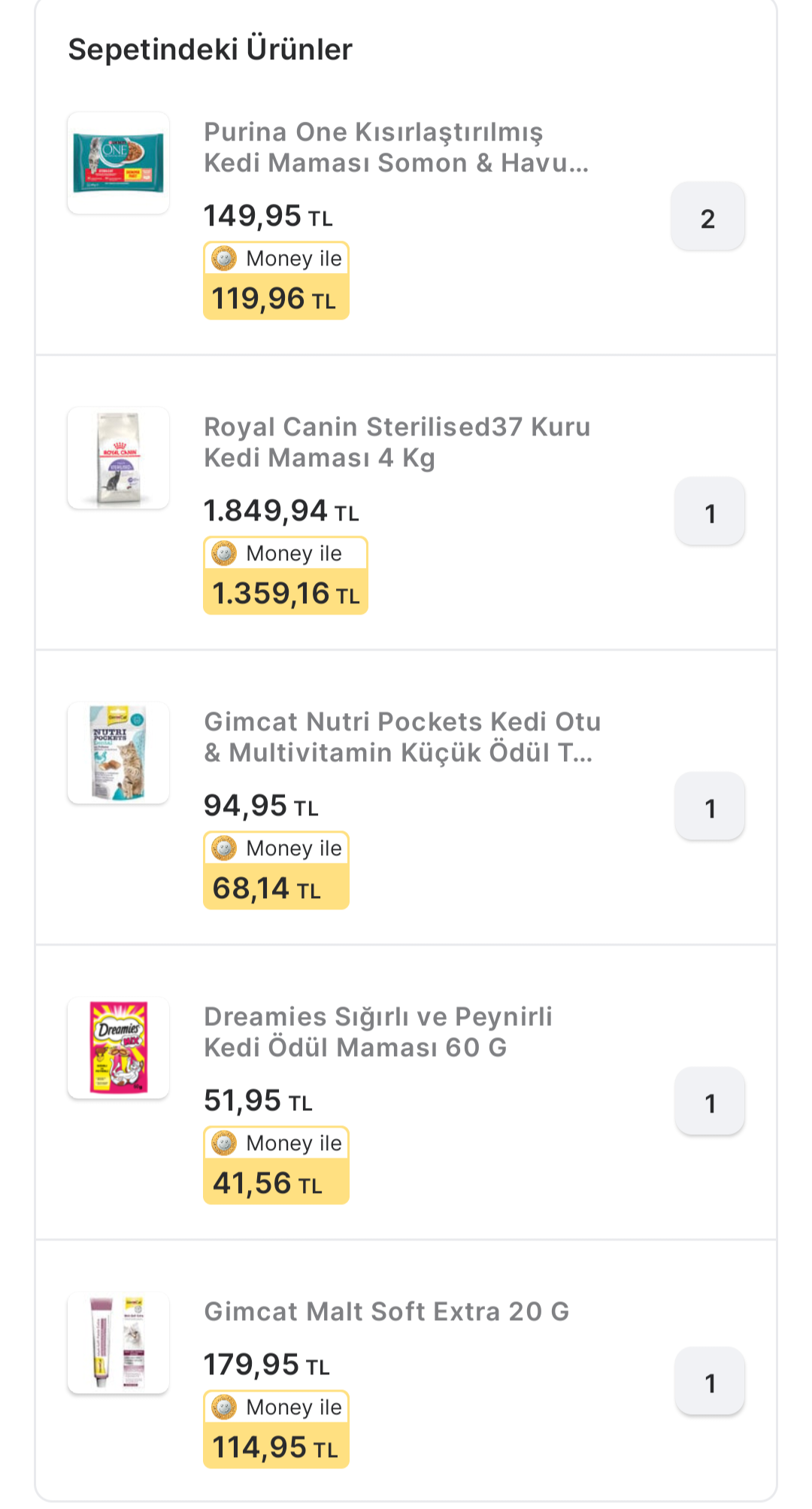
Task: Open the Gimcat Malt Soft product image
Action: point(118,1343)
